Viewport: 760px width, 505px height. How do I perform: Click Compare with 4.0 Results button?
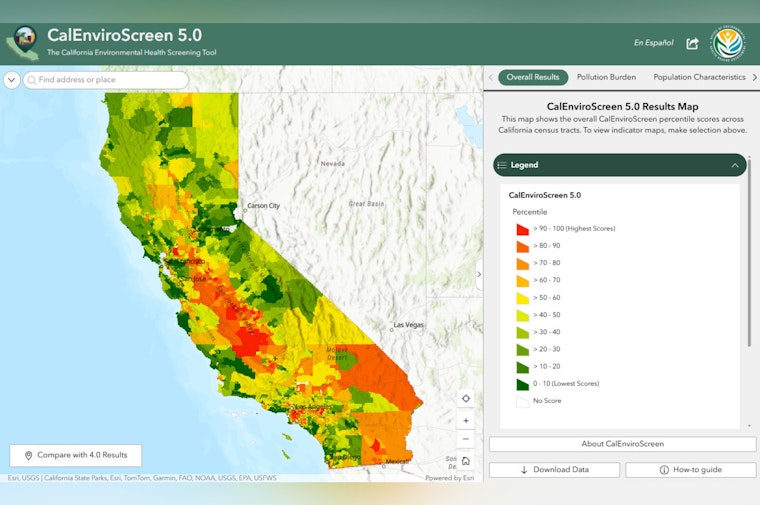pyautogui.click(x=76, y=455)
